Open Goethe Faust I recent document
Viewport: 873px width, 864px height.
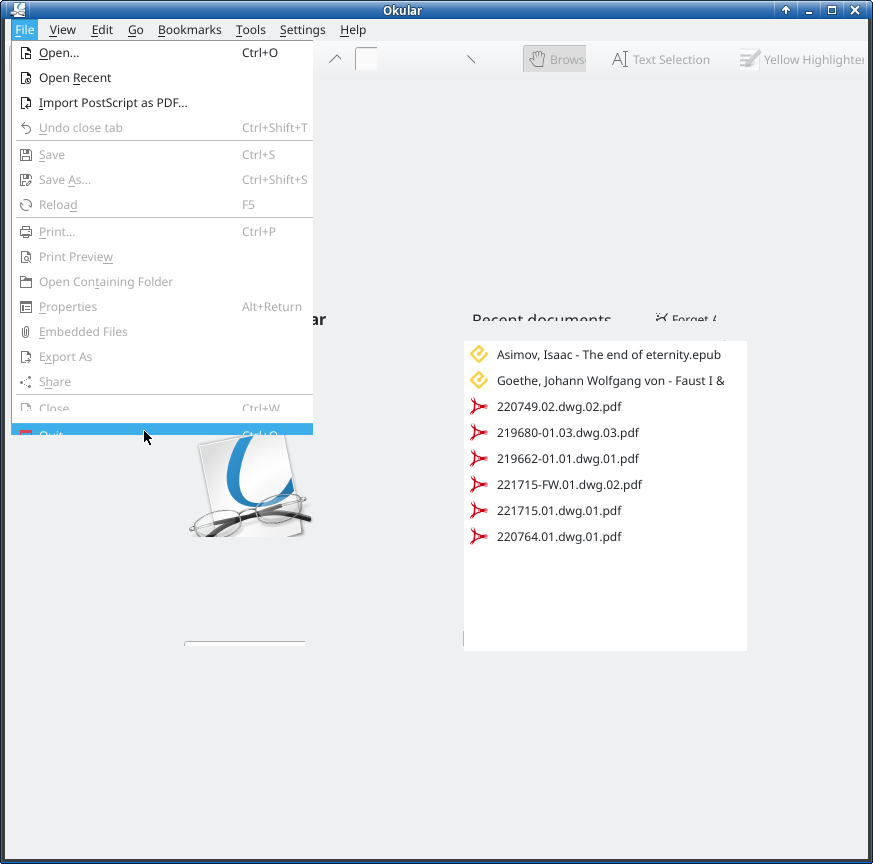(610, 381)
